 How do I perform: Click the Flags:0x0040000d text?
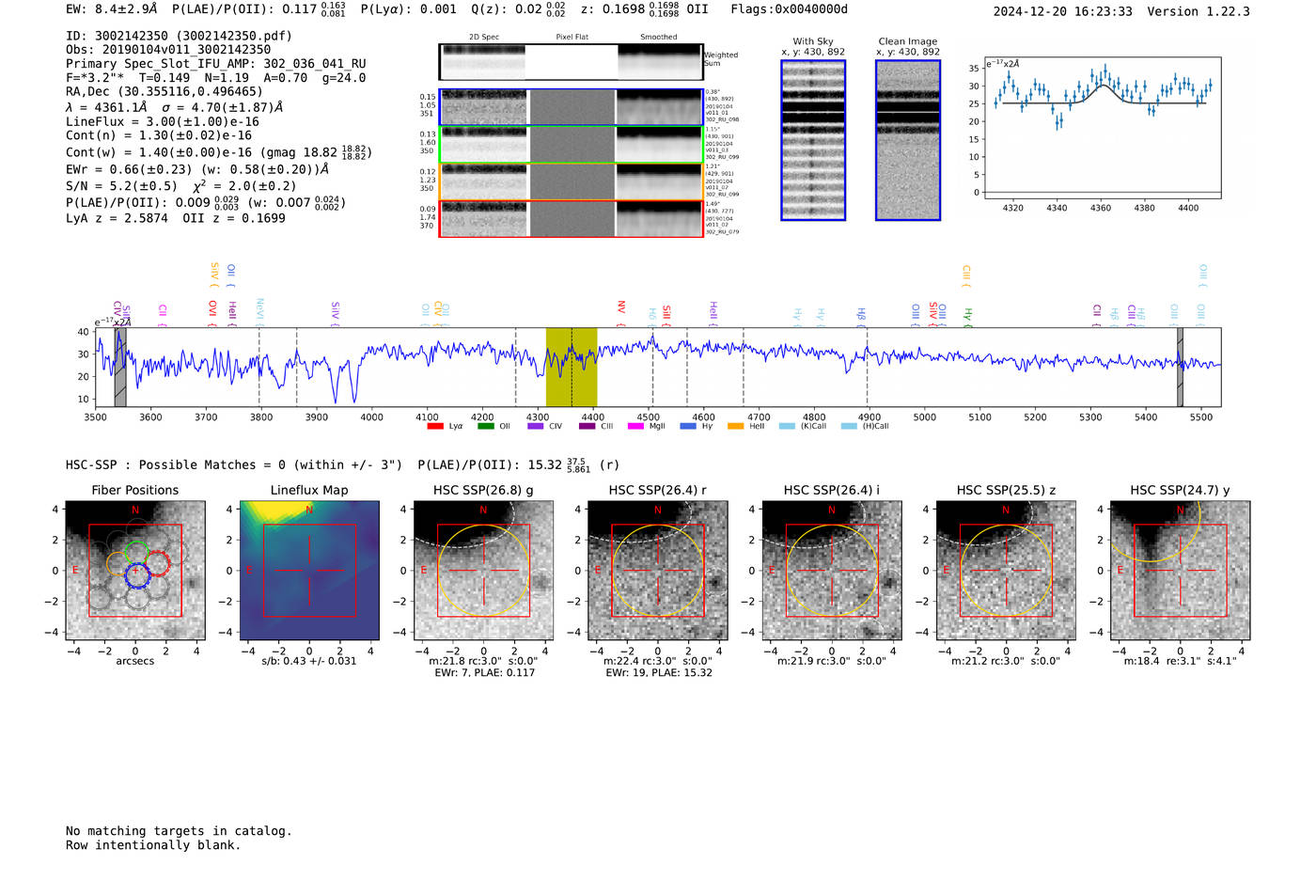(790, 9)
